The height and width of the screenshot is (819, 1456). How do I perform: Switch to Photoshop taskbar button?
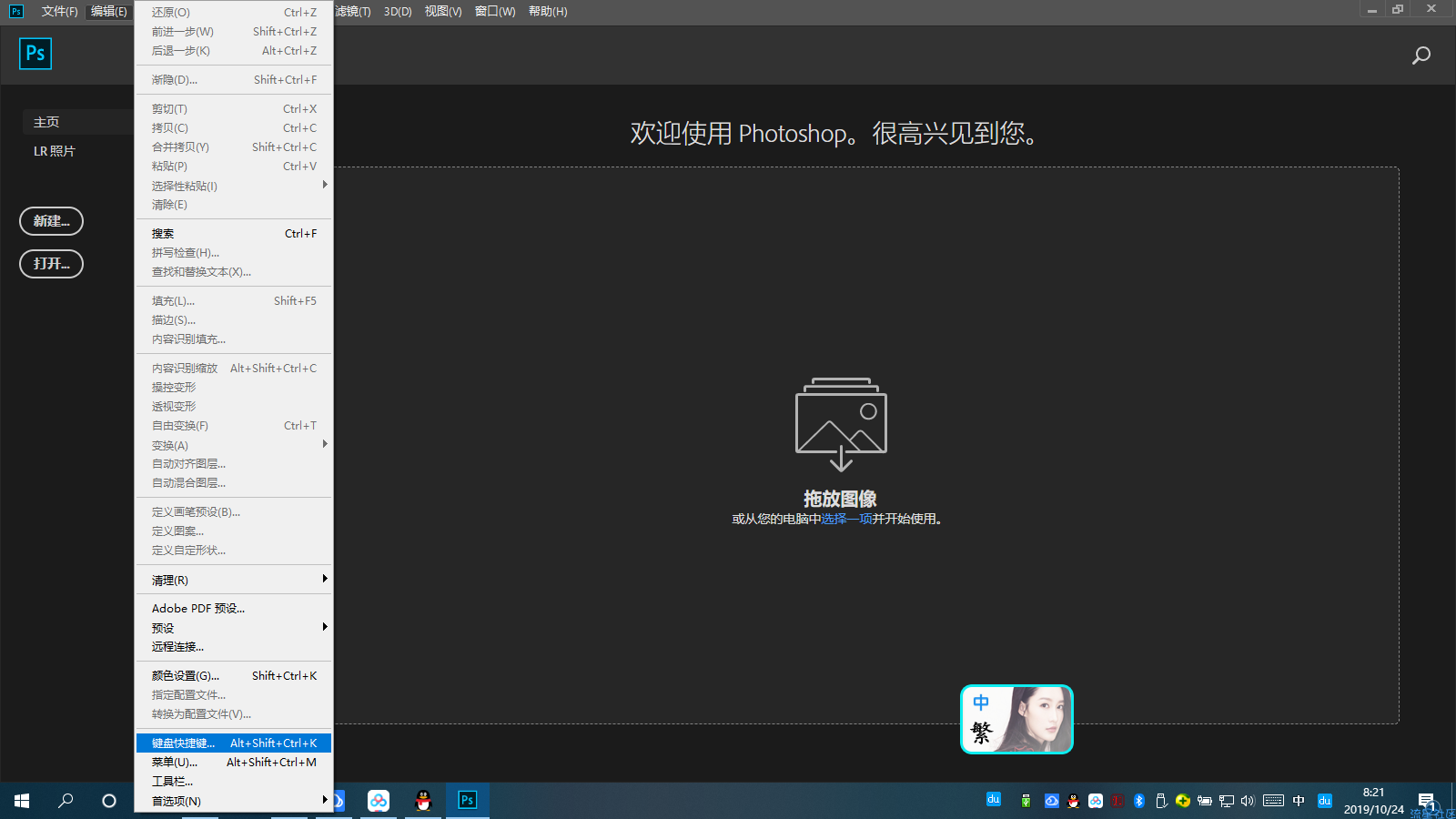coord(468,801)
